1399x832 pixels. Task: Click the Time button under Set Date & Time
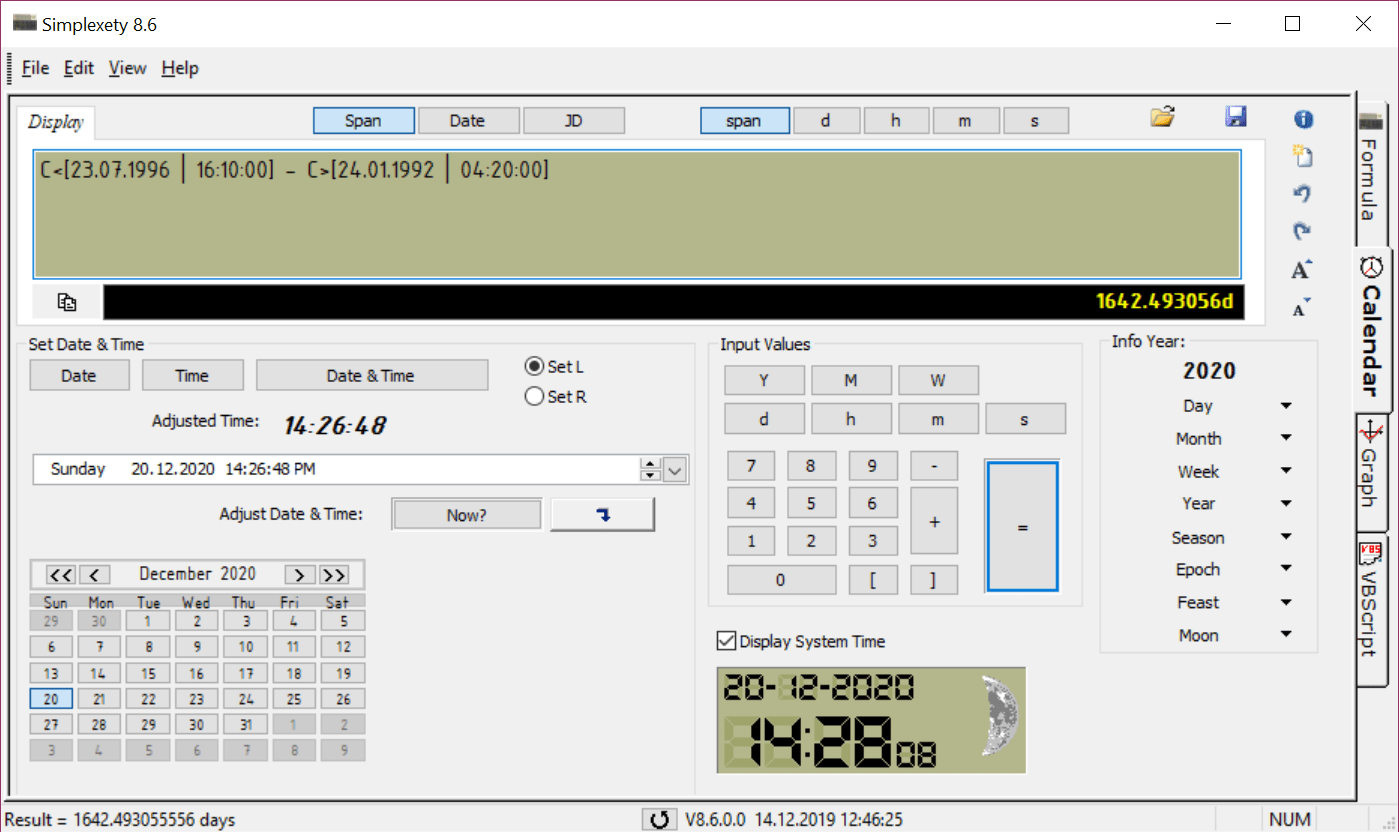click(x=192, y=376)
